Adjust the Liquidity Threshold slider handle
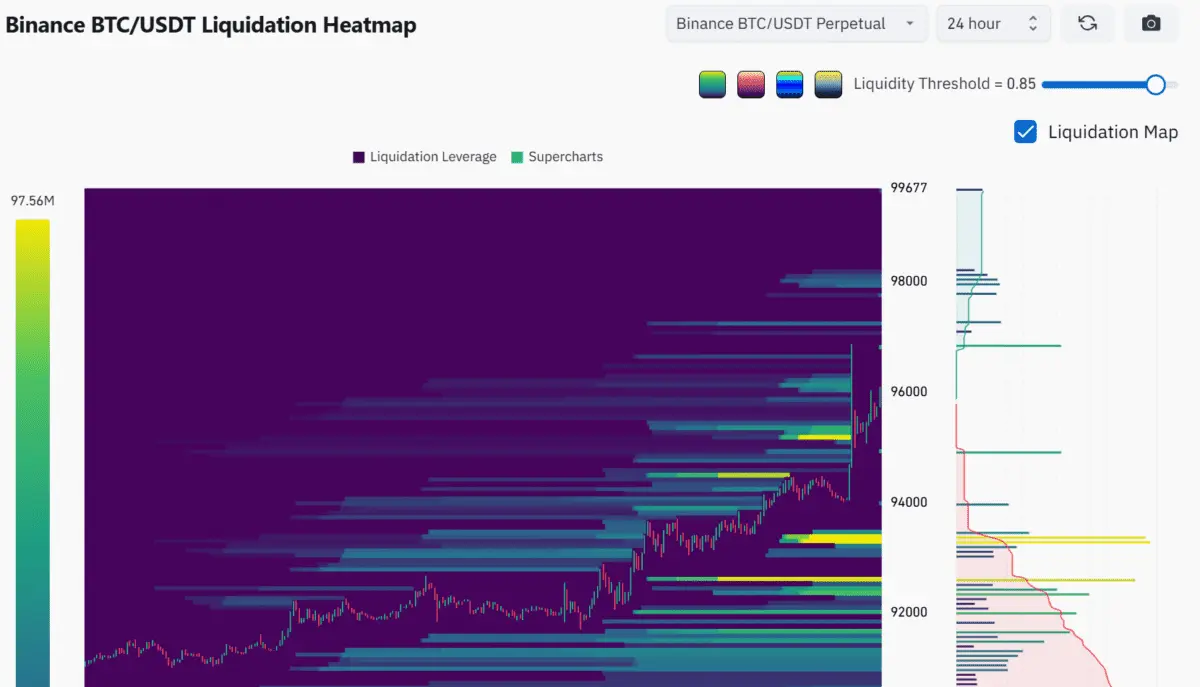The image size is (1200, 687). pos(1155,85)
